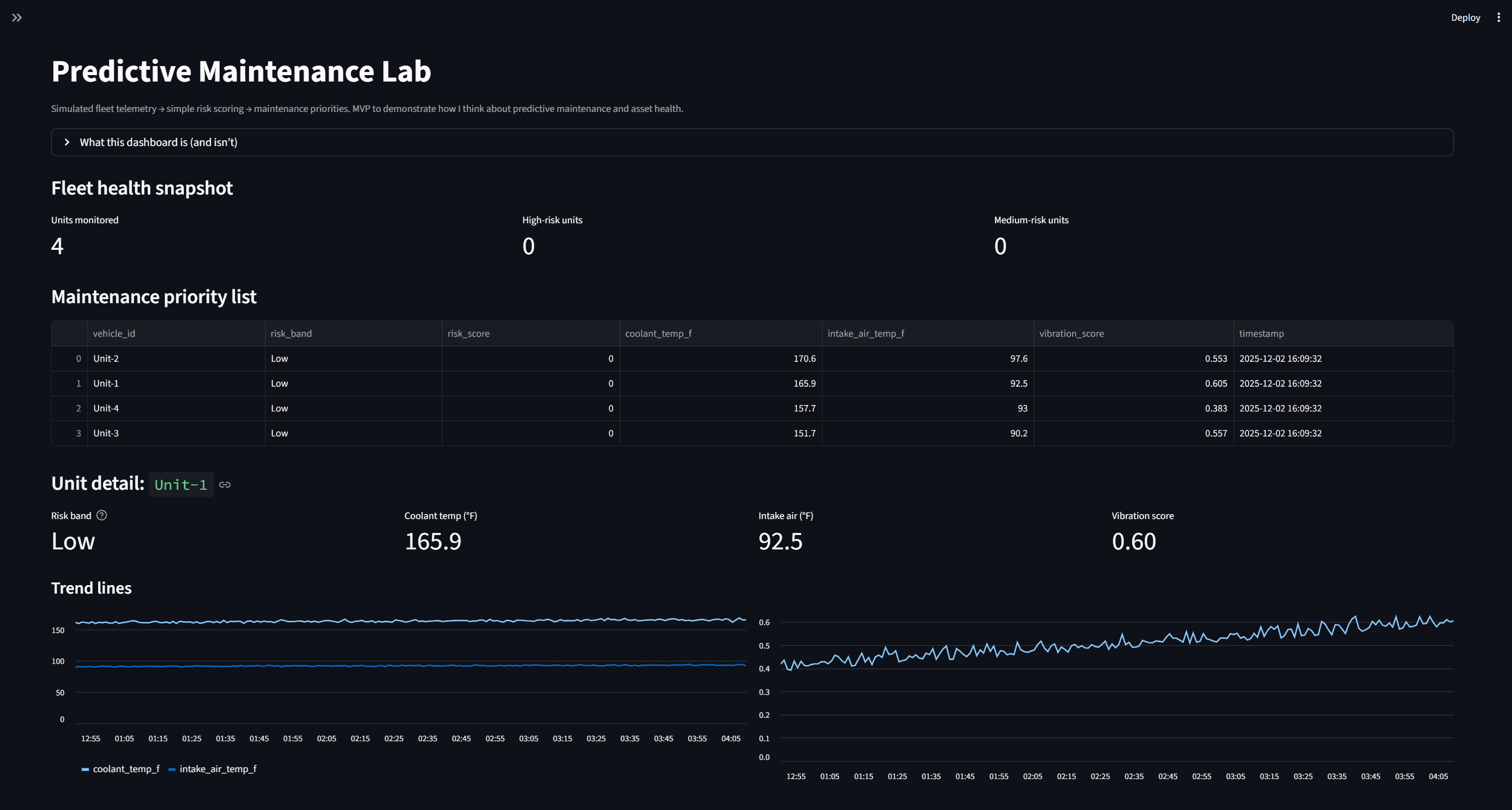Click the timestamp column header
Screen dimensions: 1512x810
click(x=1261, y=333)
